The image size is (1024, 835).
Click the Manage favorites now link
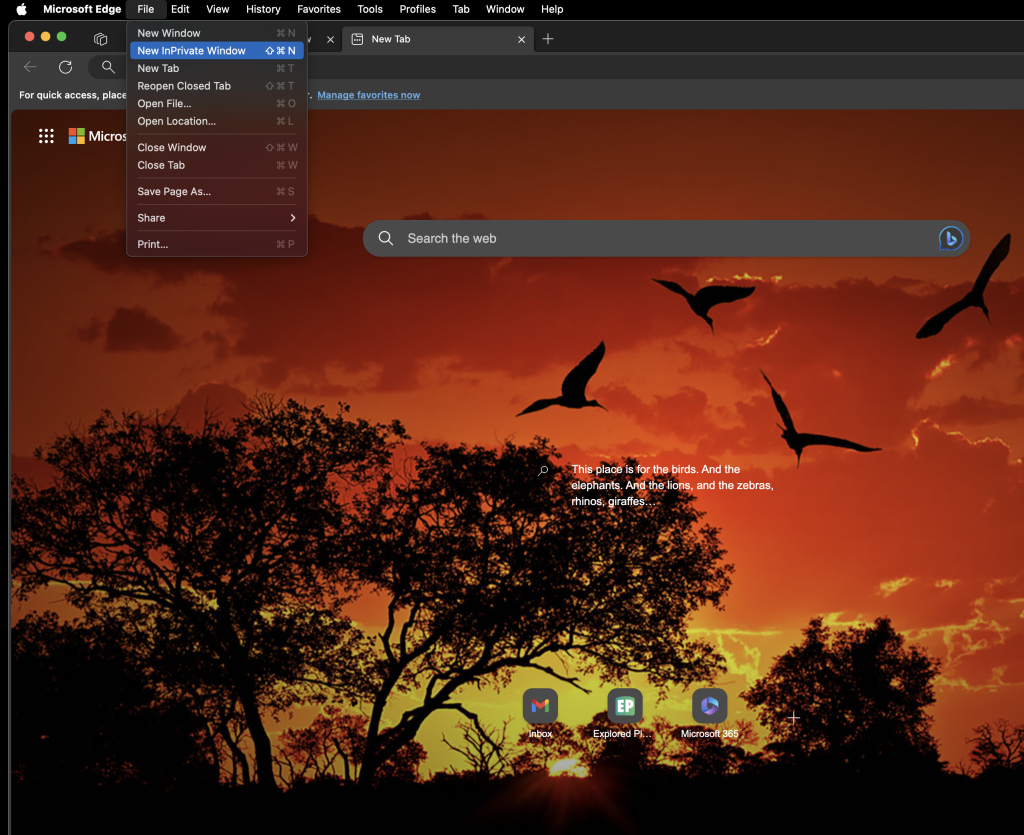click(x=368, y=95)
